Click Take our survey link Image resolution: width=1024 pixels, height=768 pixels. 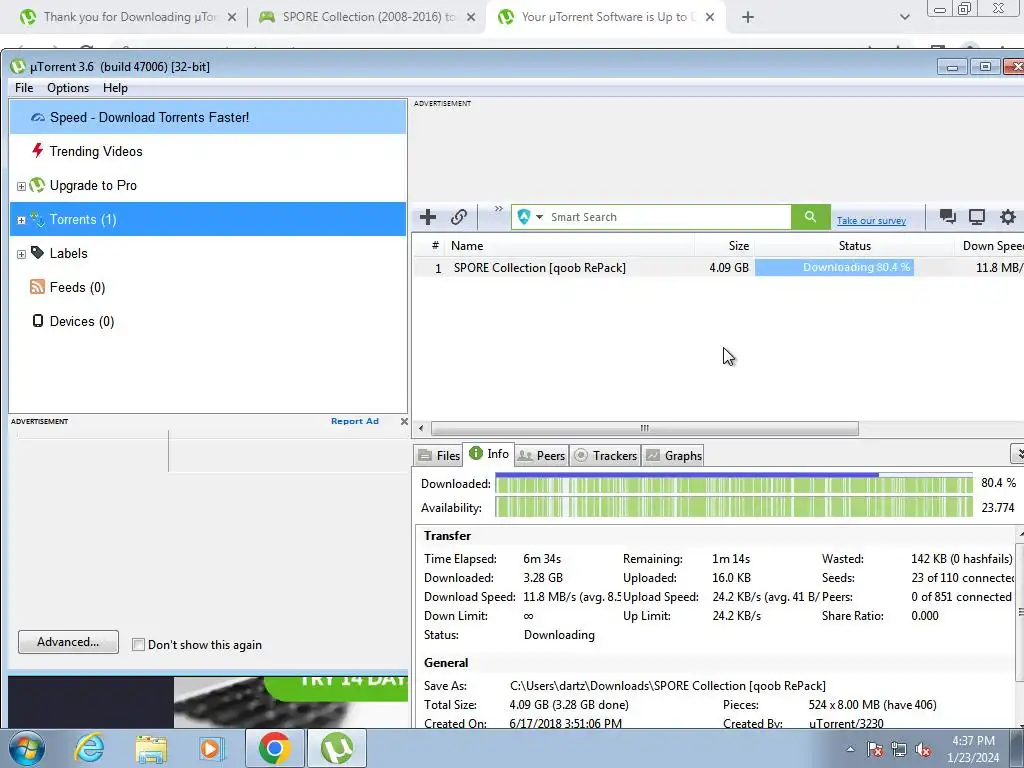(x=871, y=221)
